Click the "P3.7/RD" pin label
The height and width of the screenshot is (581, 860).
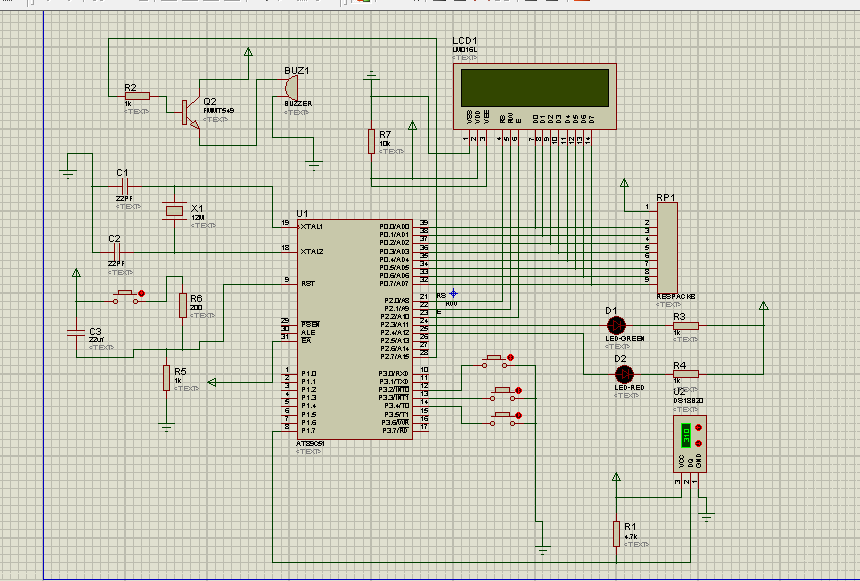[396, 431]
